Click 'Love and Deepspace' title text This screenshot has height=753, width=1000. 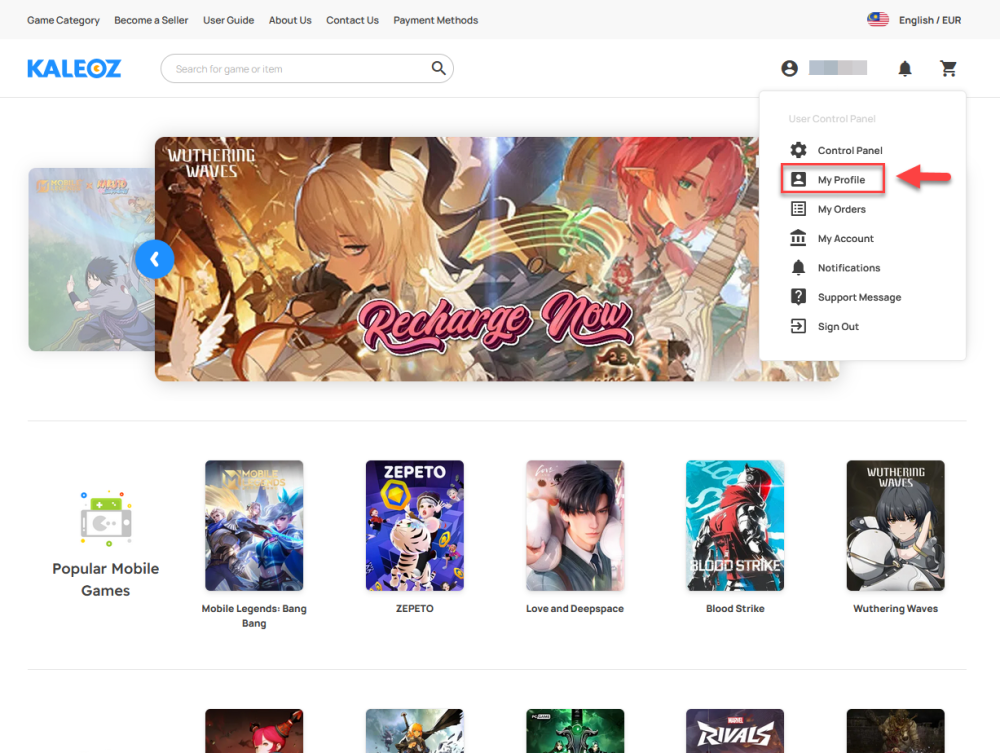[575, 608]
